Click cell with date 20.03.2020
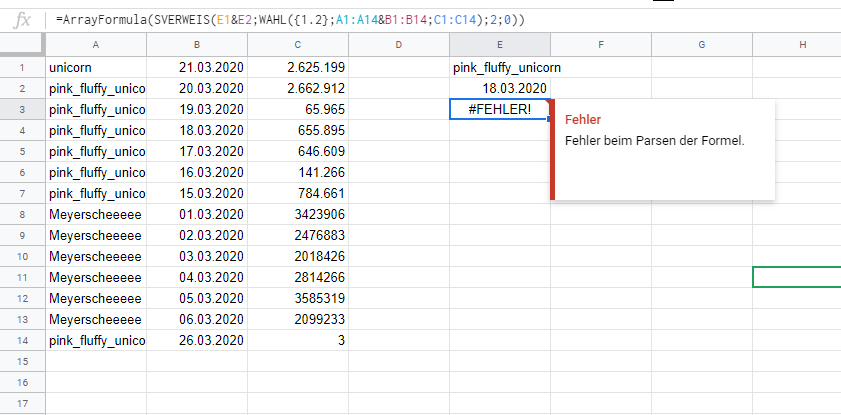 197,88
